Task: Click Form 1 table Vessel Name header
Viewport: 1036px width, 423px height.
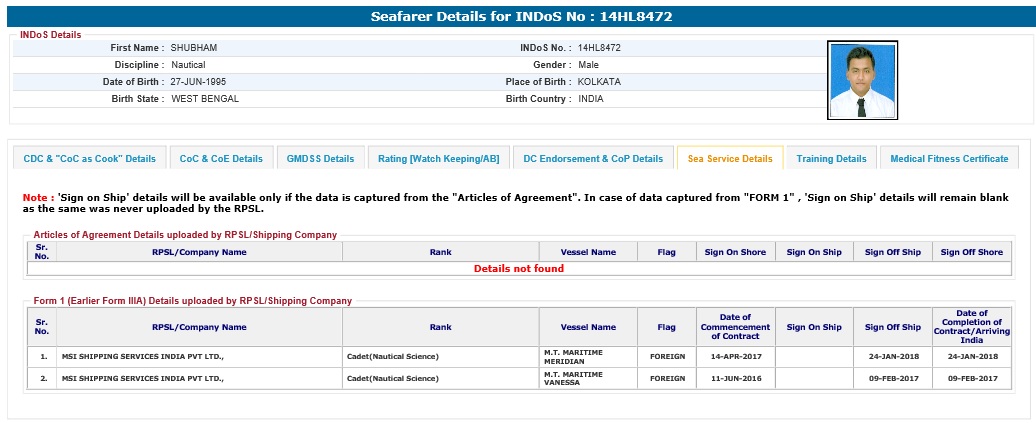Action: click(x=588, y=327)
